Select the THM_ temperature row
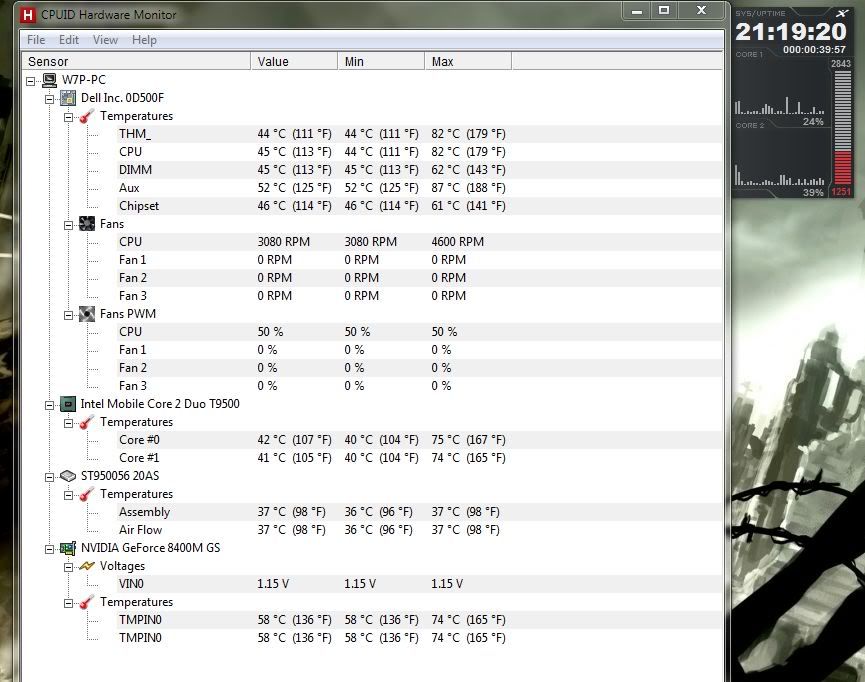The height and width of the screenshot is (682, 865). (419, 134)
